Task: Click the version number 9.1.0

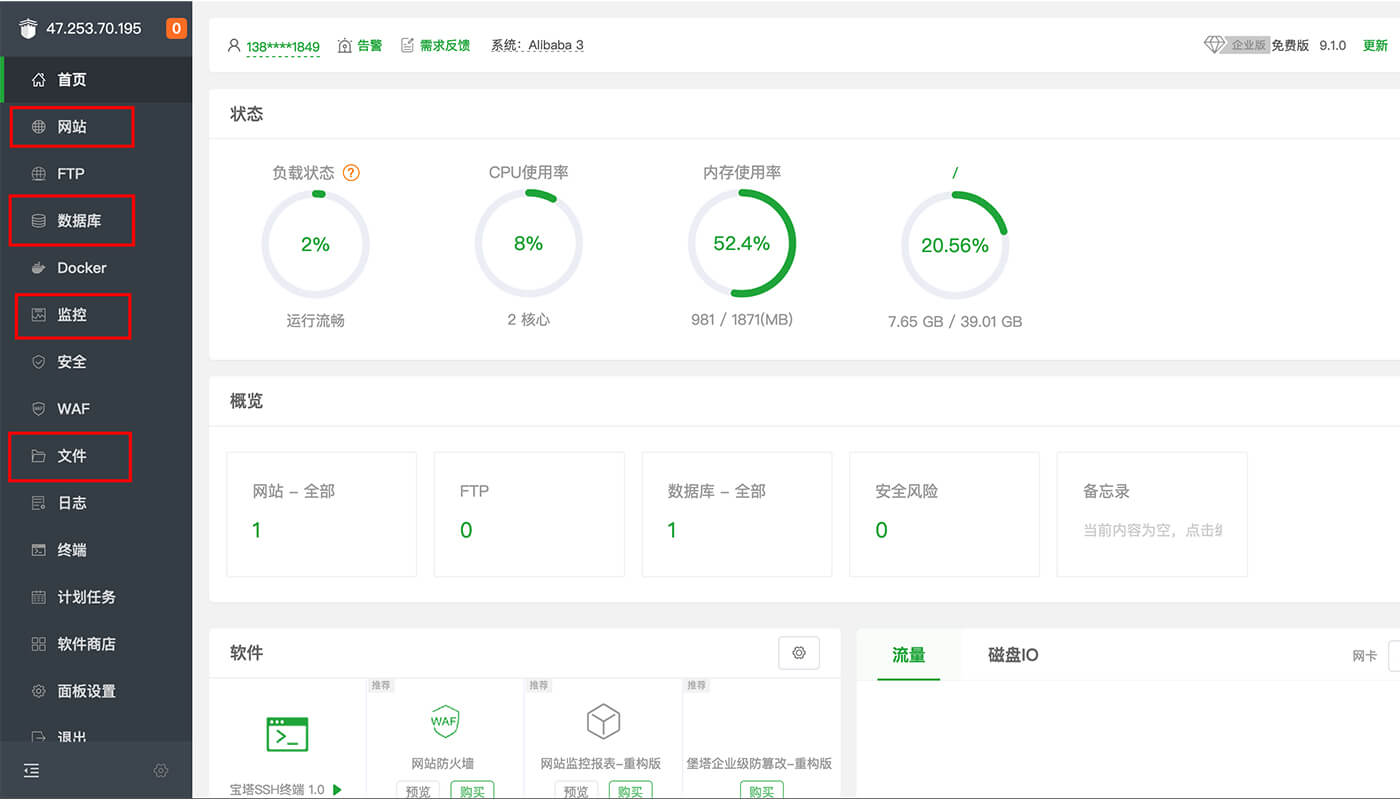Action: pyautogui.click(x=1333, y=46)
